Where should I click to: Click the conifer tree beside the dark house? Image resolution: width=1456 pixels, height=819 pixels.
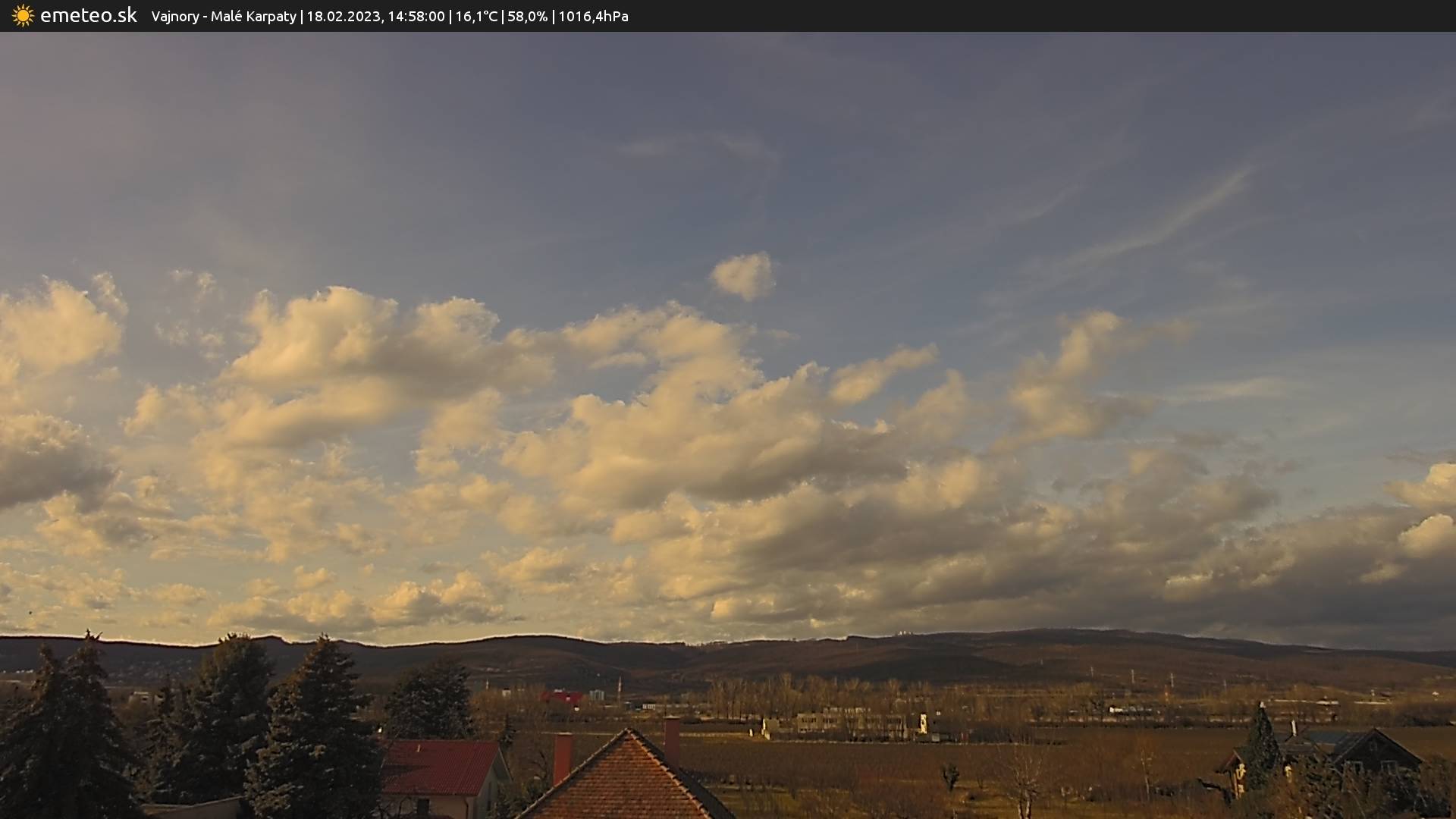tap(1262, 747)
